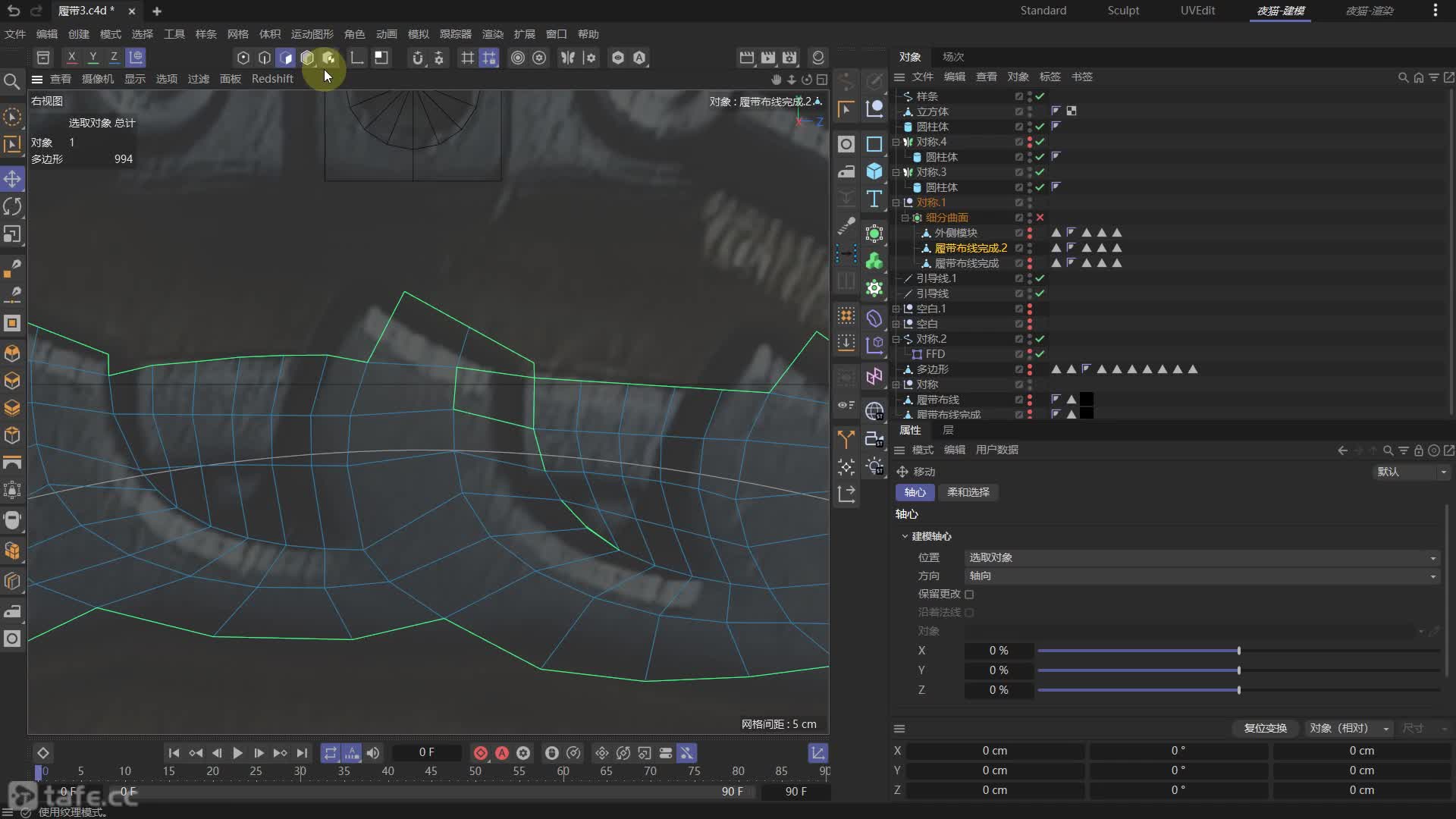Open the Redshift viewport menu
The width and height of the screenshot is (1456, 819).
(x=272, y=79)
